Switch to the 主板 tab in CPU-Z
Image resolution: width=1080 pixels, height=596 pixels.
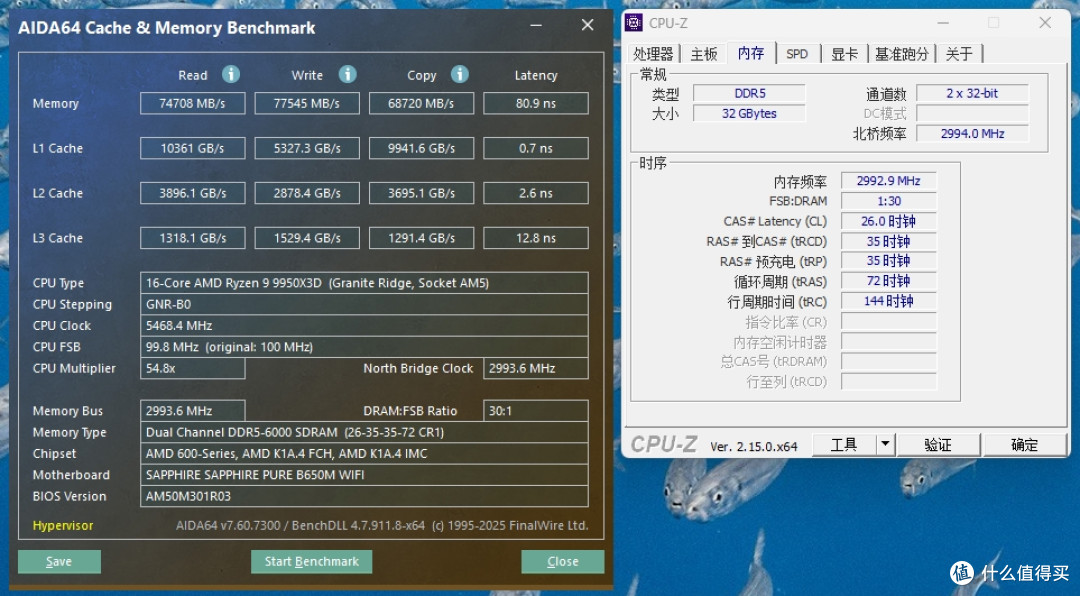pos(704,54)
